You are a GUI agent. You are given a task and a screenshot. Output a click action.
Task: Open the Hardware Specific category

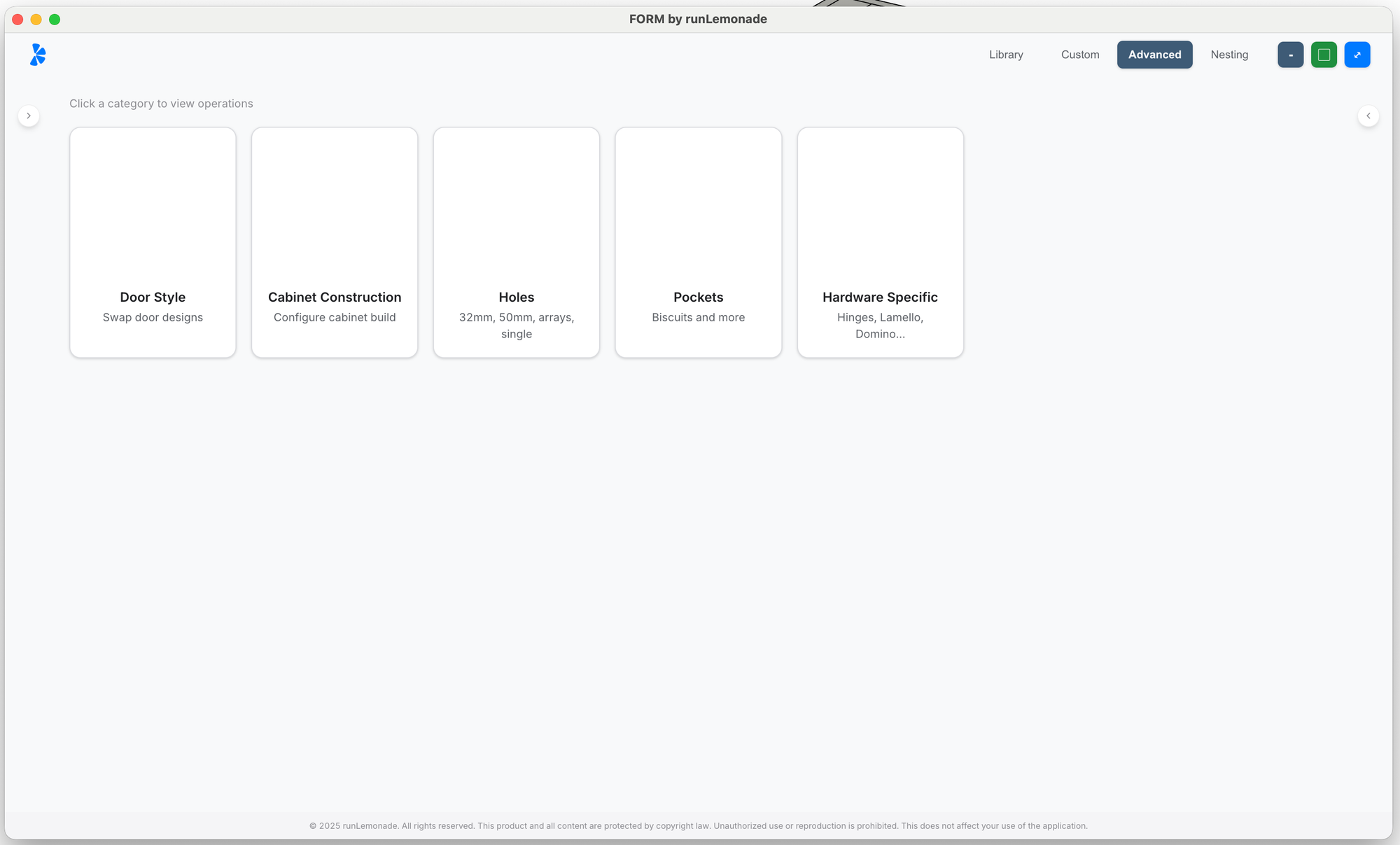[880, 242]
